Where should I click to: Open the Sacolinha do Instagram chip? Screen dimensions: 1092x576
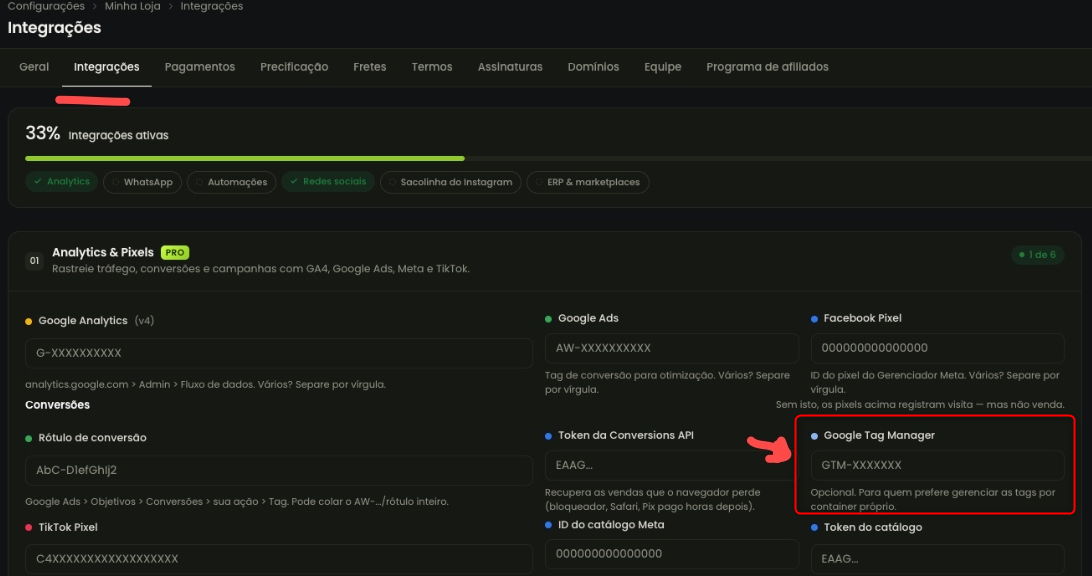pos(451,182)
